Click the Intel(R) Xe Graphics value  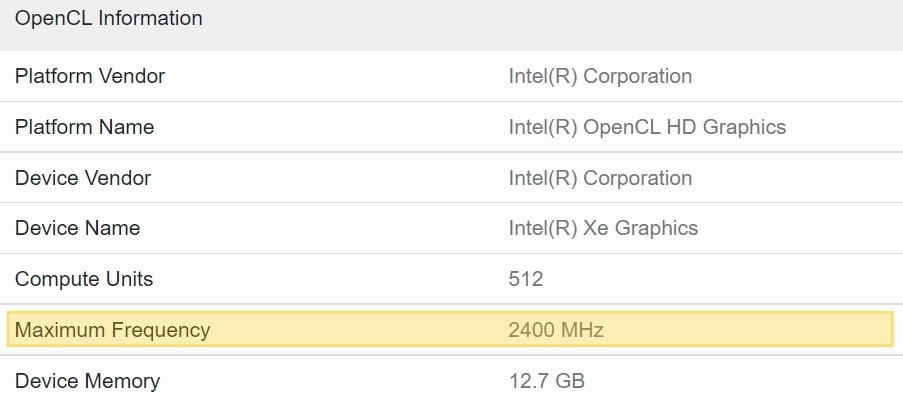[603, 228]
